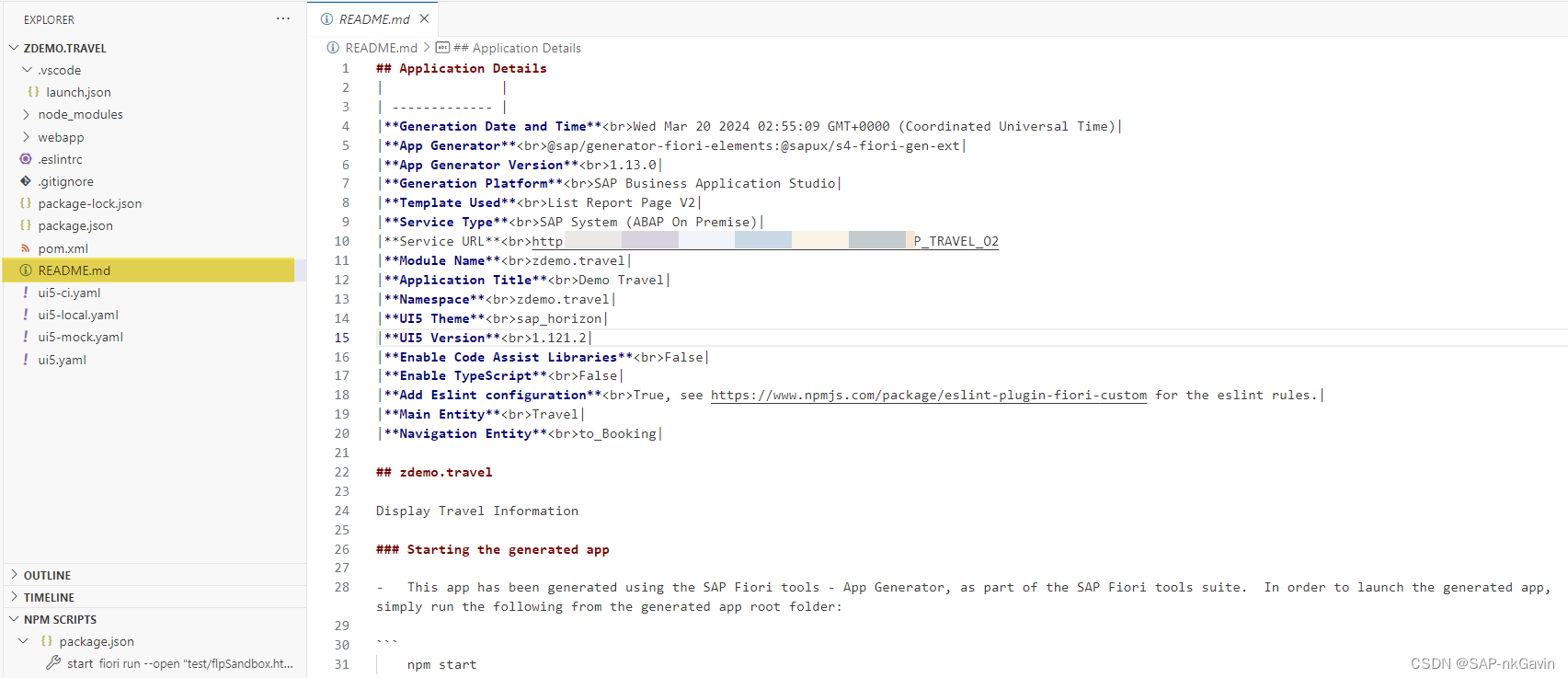Expand the node_modules folder
This screenshot has width=1568, height=678.
(x=26, y=114)
